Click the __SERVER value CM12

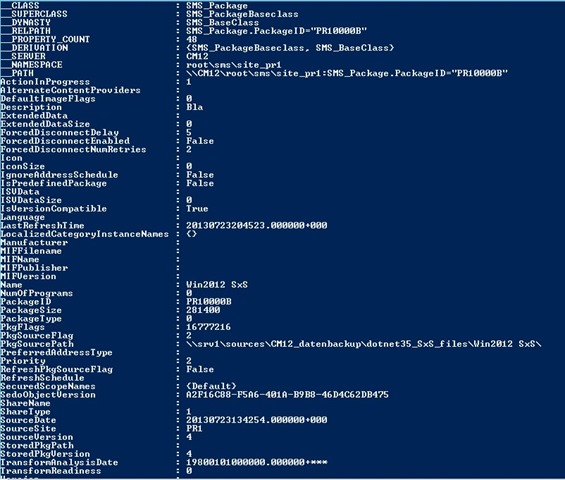tap(197, 56)
